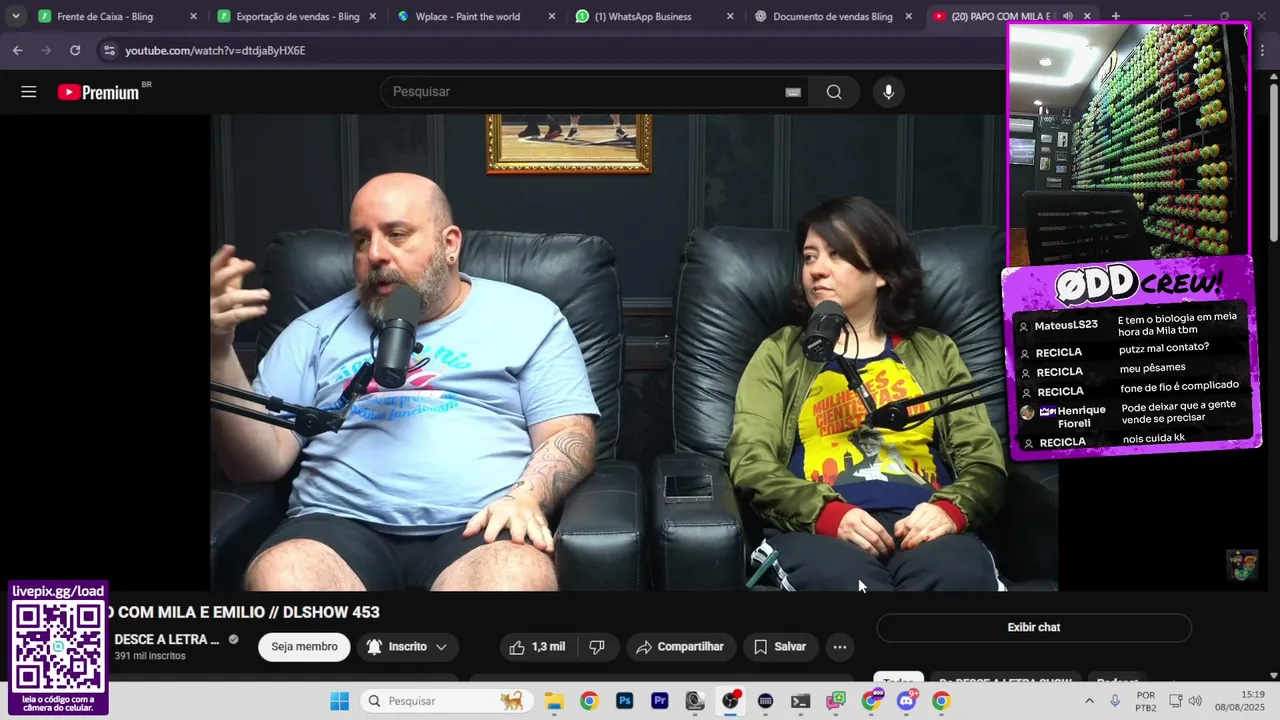Viewport: 1280px width, 720px height.
Task: Open OBS Studio from the taskbar
Action: pyautogui.click(x=730, y=701)
